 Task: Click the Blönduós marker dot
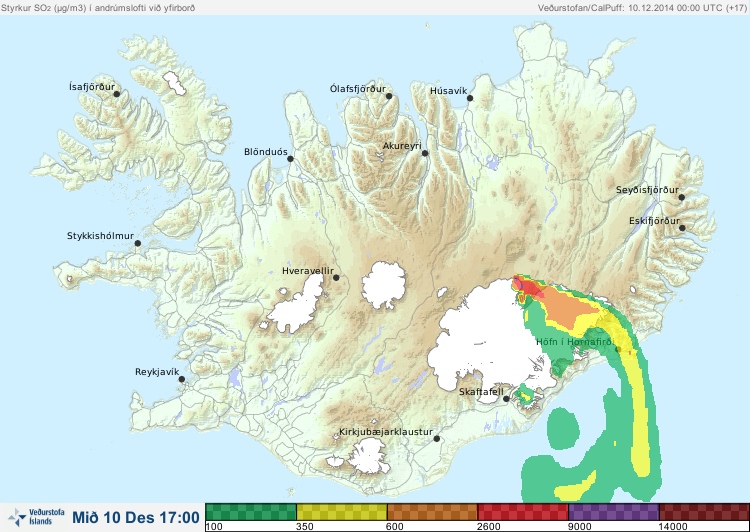pos(290,158)
